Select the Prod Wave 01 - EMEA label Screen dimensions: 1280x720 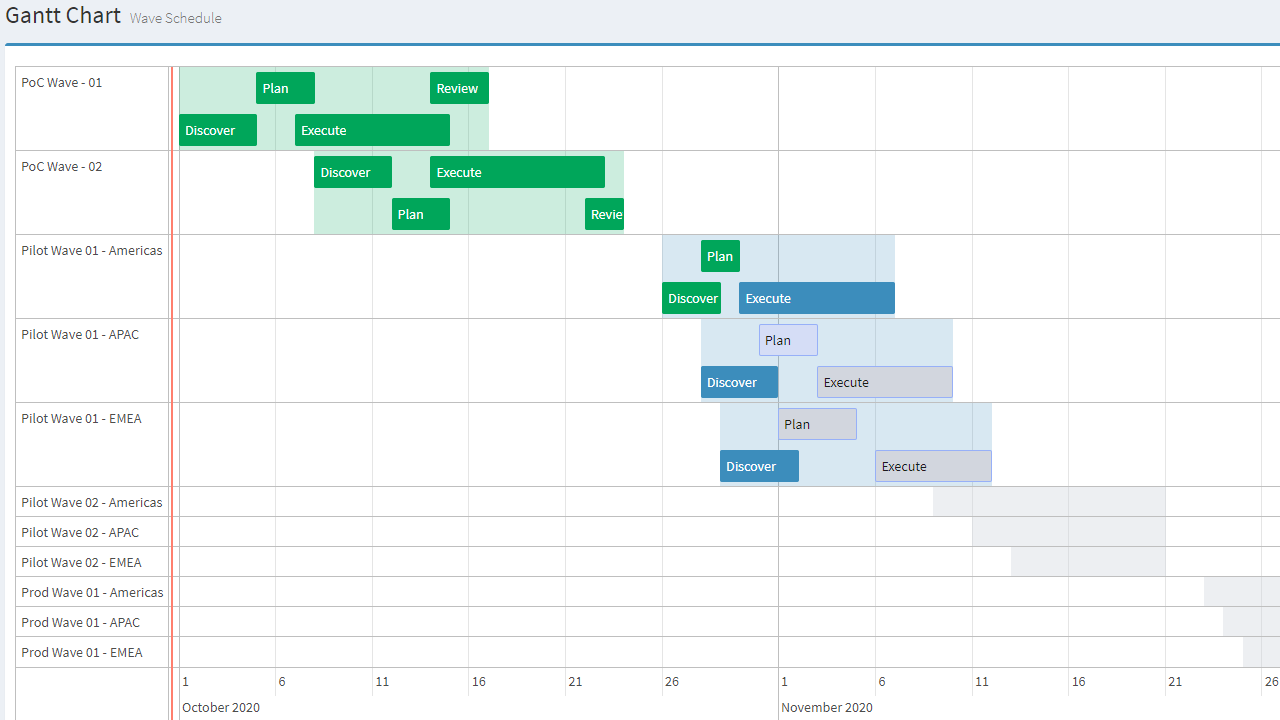click(x=82, y=652)
